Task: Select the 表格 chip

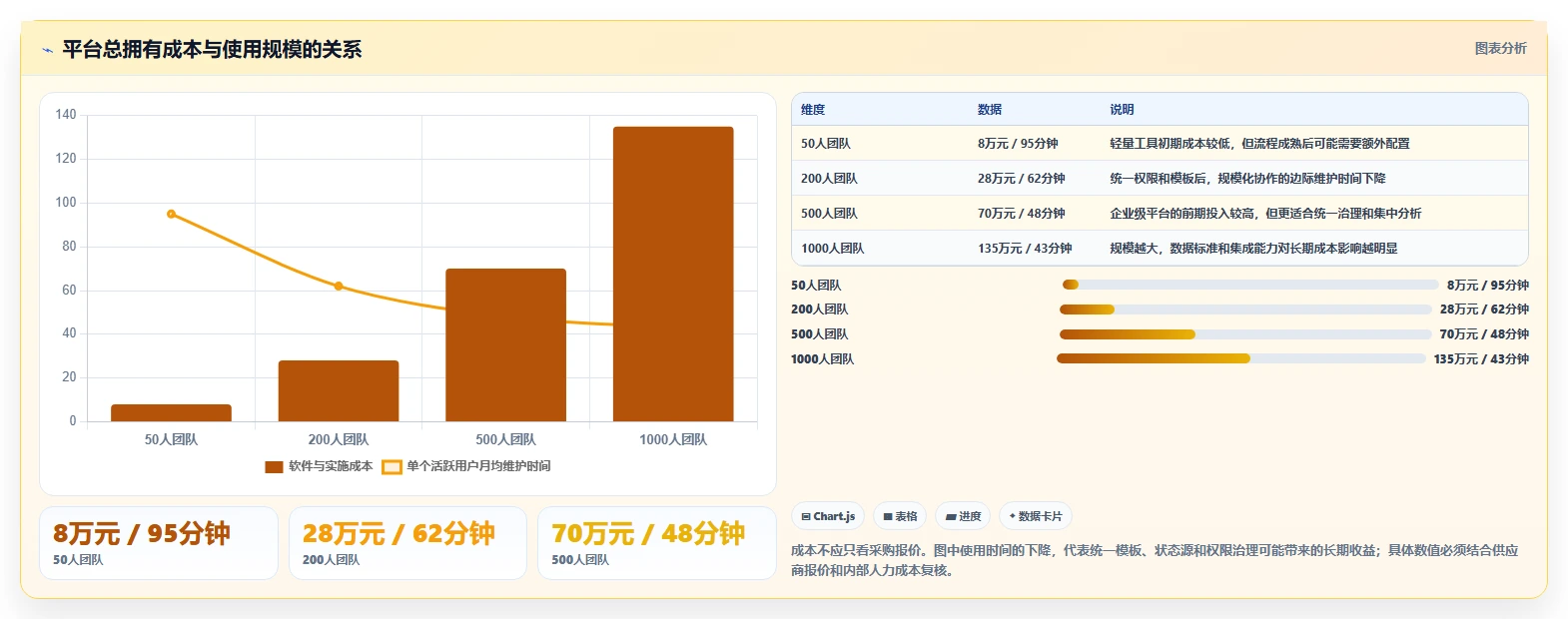Action: click(900, 516)
